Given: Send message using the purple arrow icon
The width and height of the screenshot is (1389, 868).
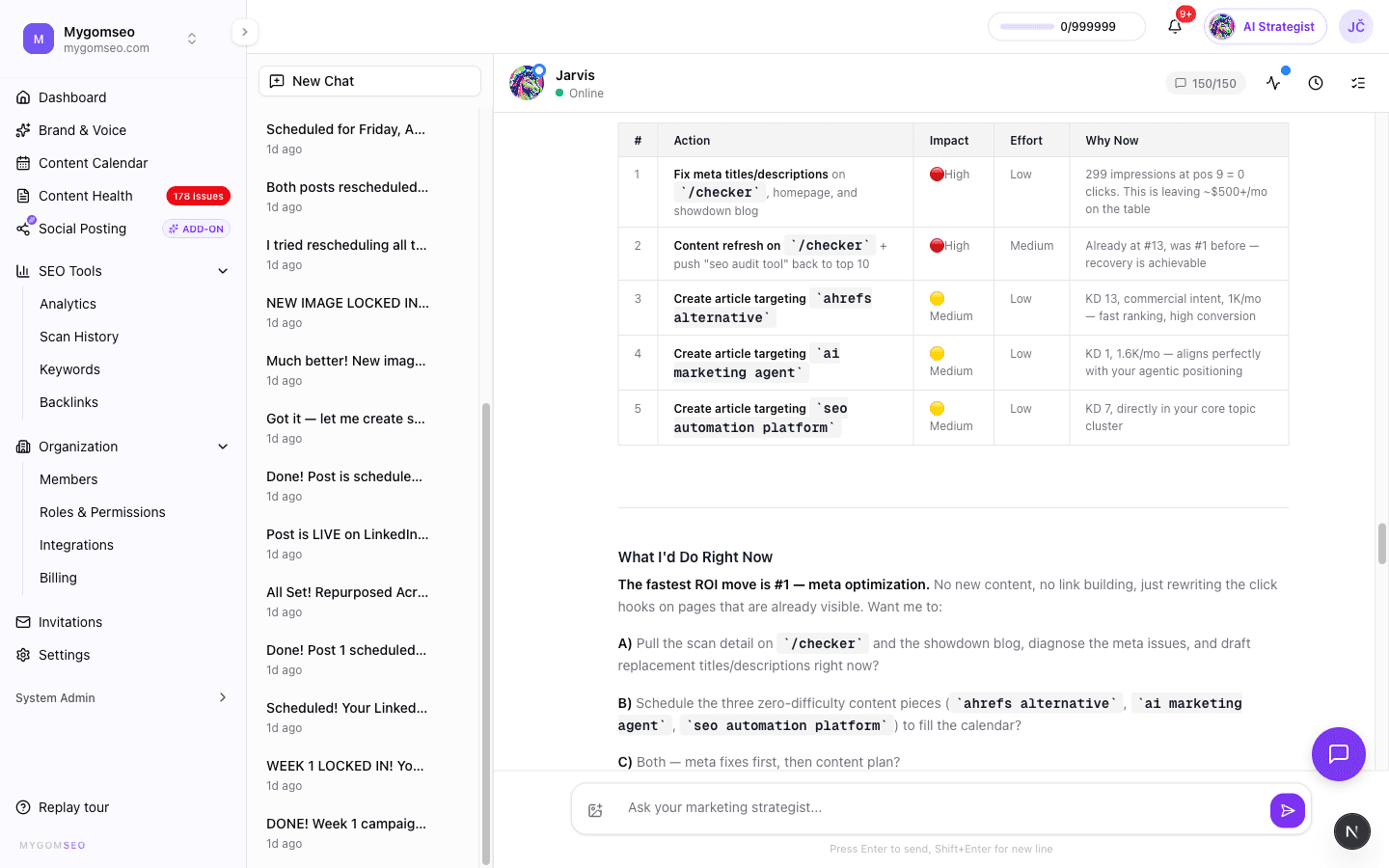Looking at the screenshot, I should coord(1288,810).
